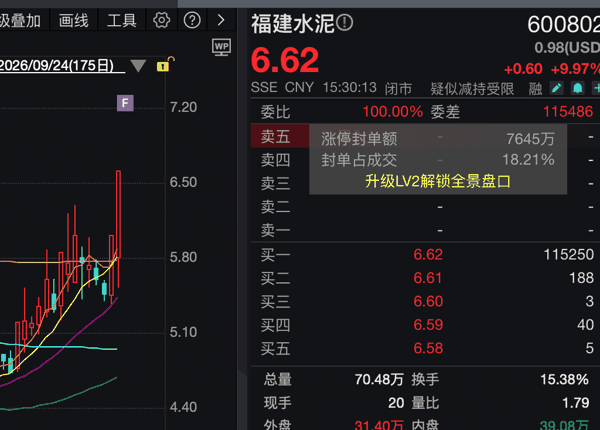Click the 疑似减持受限 label

[472, 89]
